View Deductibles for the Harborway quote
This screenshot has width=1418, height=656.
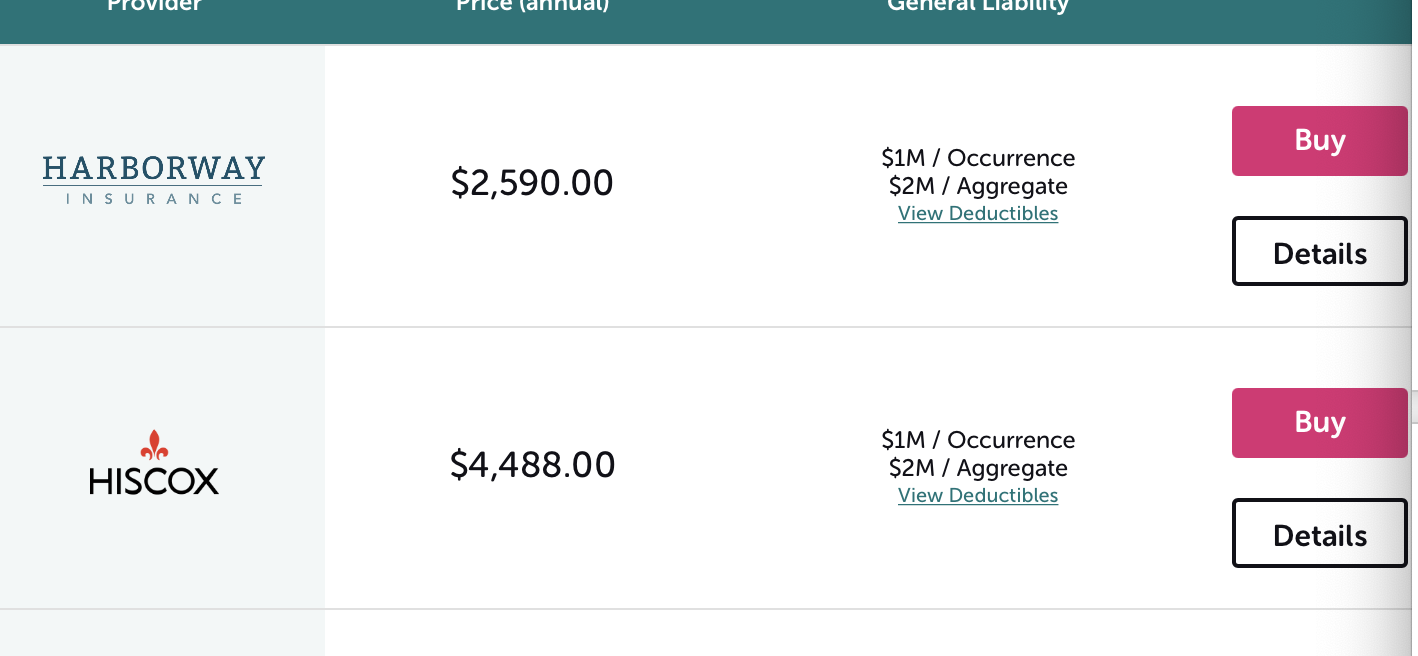(x=977, y=214)
